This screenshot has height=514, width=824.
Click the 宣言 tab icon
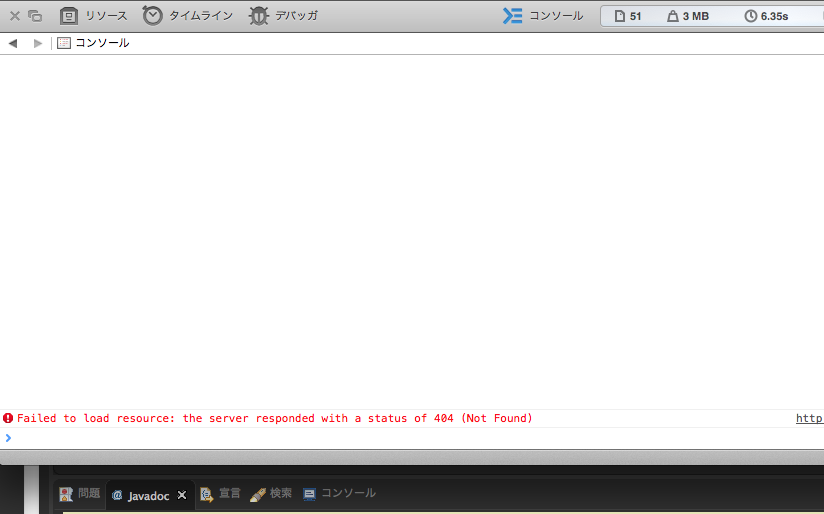(207, 494)
